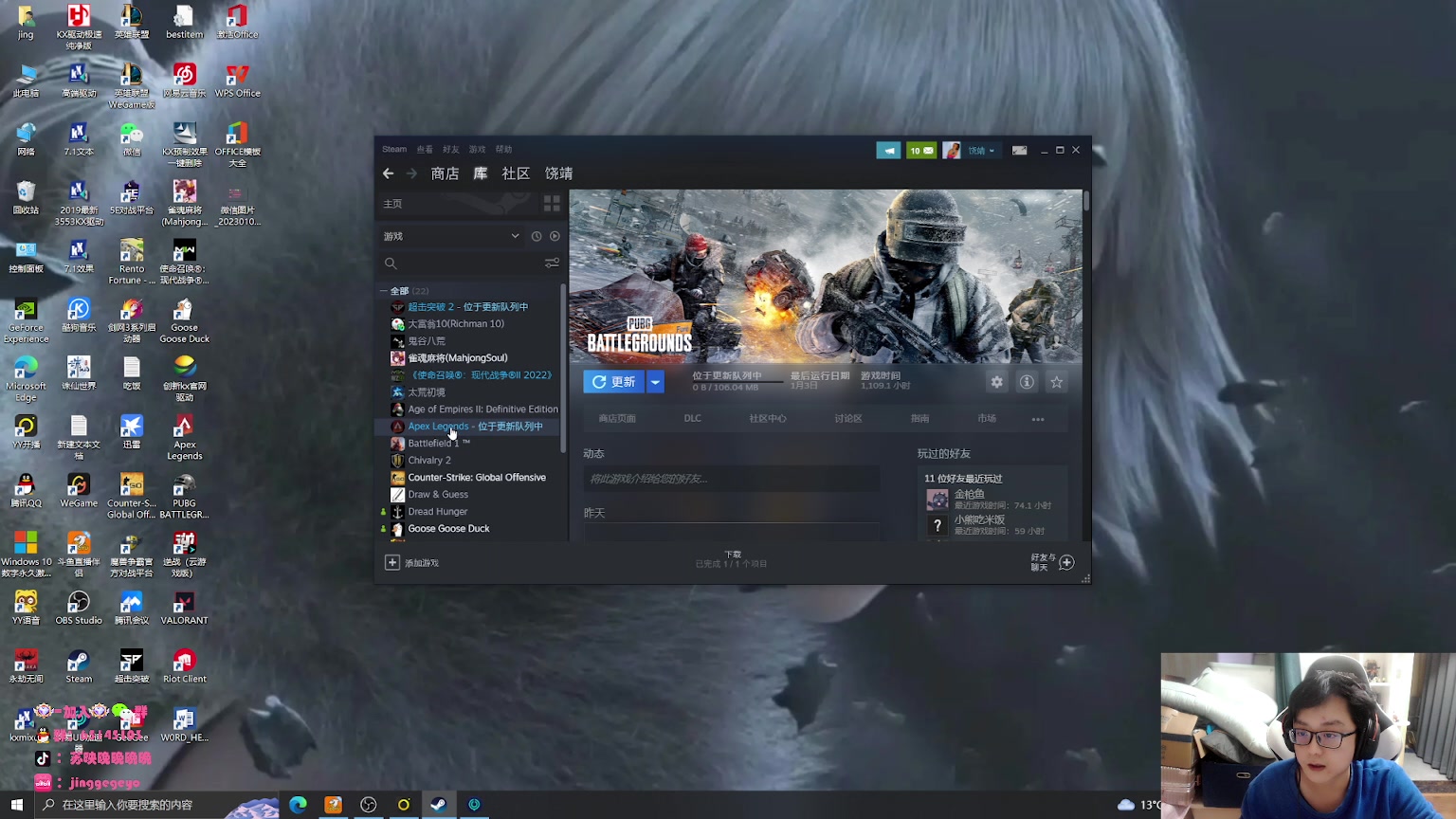Open the 网易云音乐 desktop icon
The width and height of the screenshot is (1456, 819).
click(x=184, y=80)
